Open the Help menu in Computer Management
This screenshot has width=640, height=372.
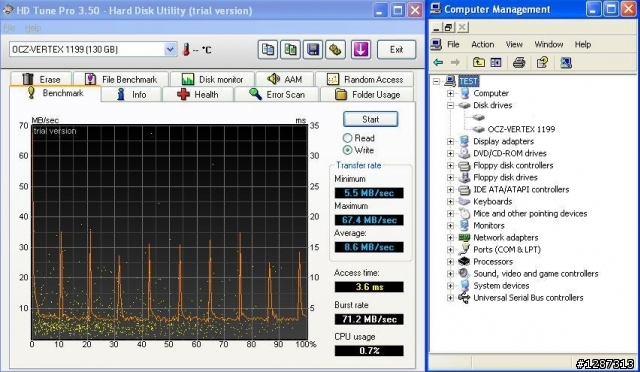point(582,44)
